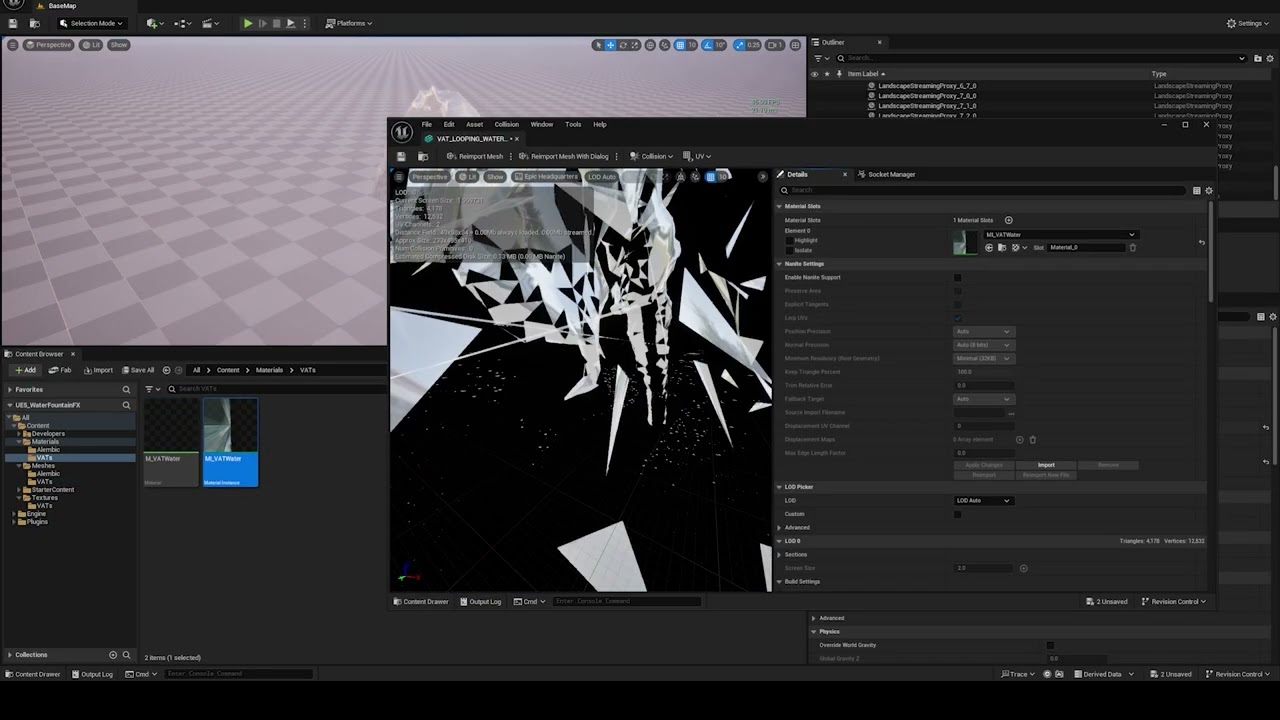Save the static mesh asset with disk icon
The image size is (1280, 720).
401,156
